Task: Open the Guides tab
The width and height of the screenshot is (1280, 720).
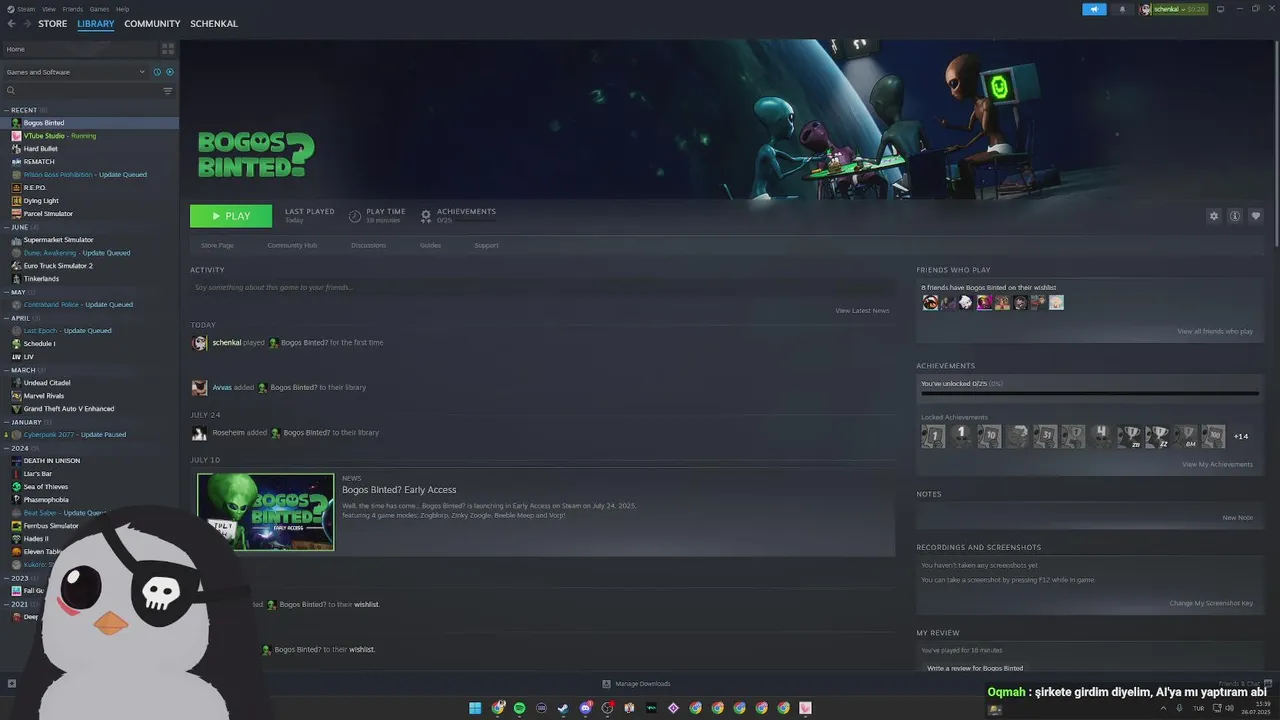Action: click(430, 245)
